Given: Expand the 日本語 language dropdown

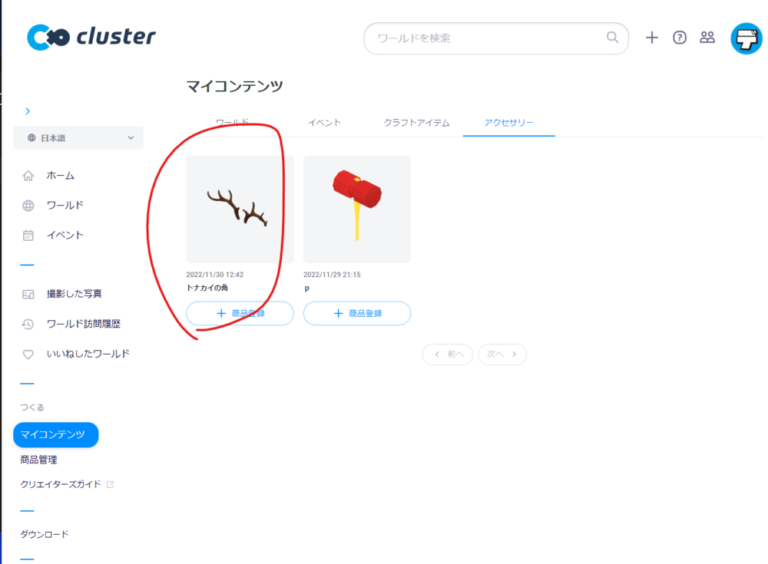Looking at the screenshot, I should (78, 138).
